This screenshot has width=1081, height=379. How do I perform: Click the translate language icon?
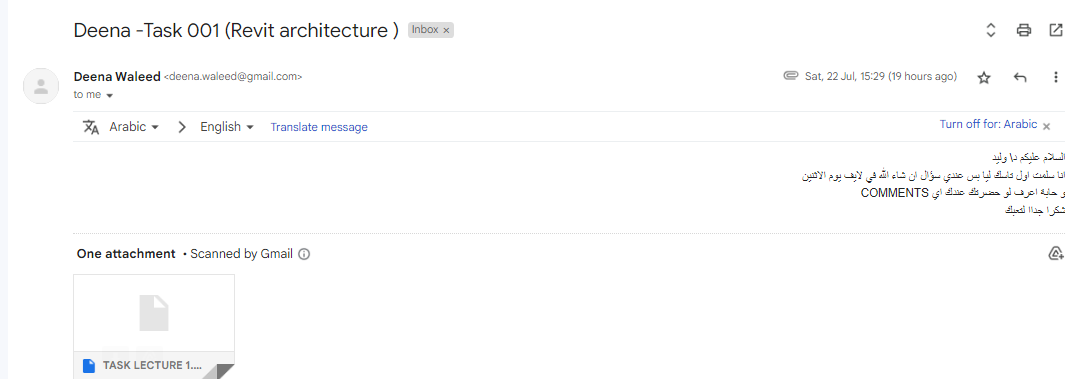[x=91, y=127]
